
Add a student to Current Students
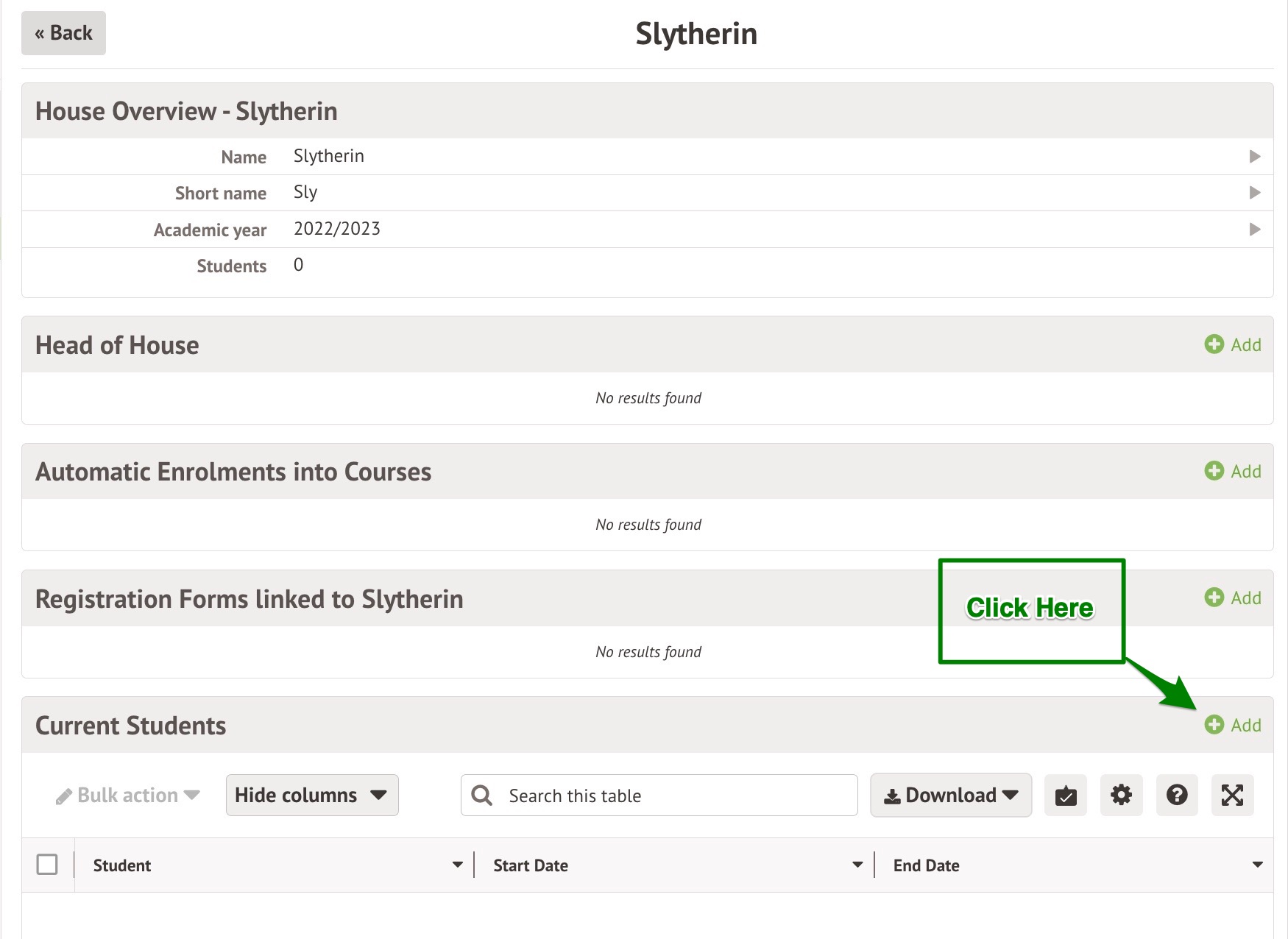[x=1233, y=725]
